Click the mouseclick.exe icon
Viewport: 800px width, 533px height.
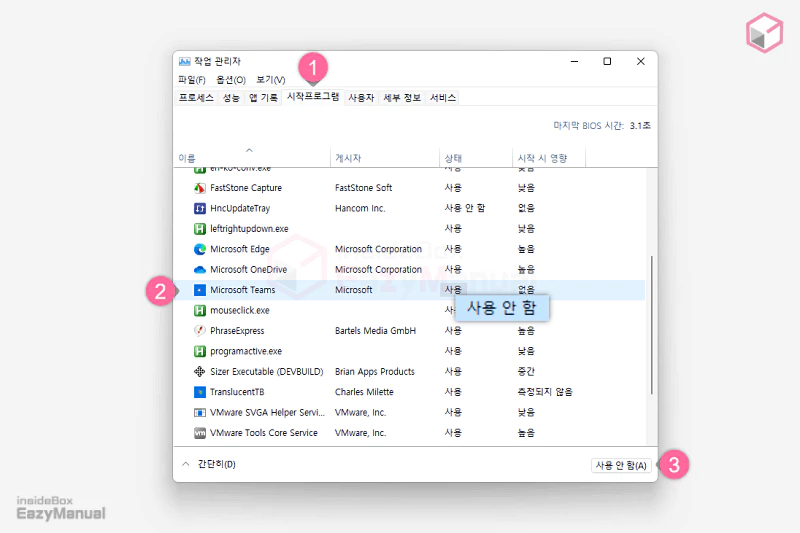coord(199,311)
